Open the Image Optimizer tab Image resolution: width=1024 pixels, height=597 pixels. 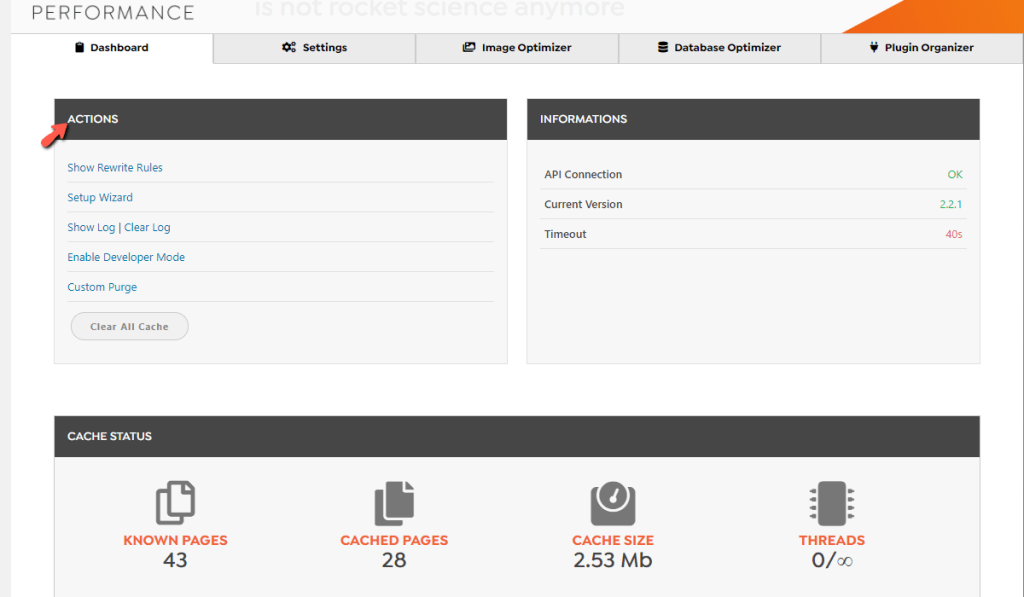tap(517, 48)
